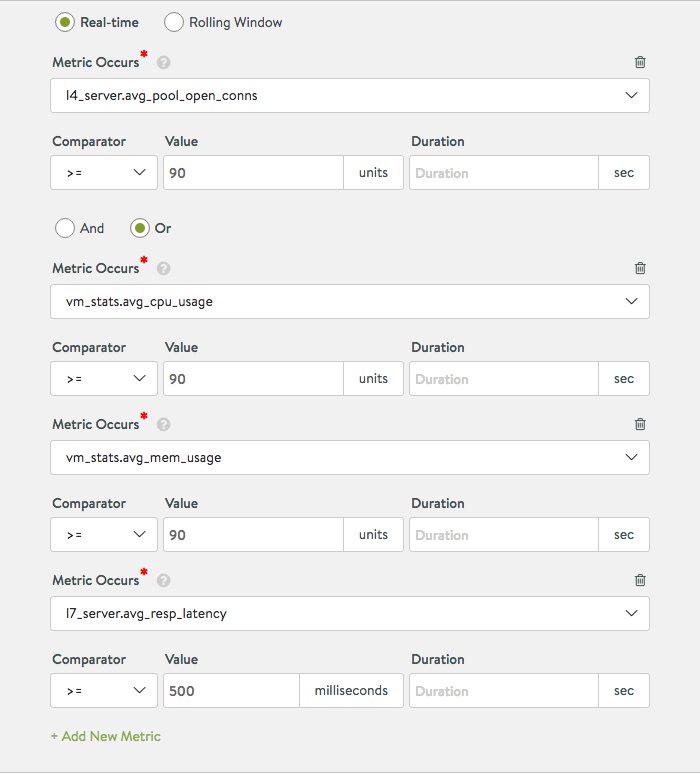Select the Real-time radio option

[x=66, y=22]
